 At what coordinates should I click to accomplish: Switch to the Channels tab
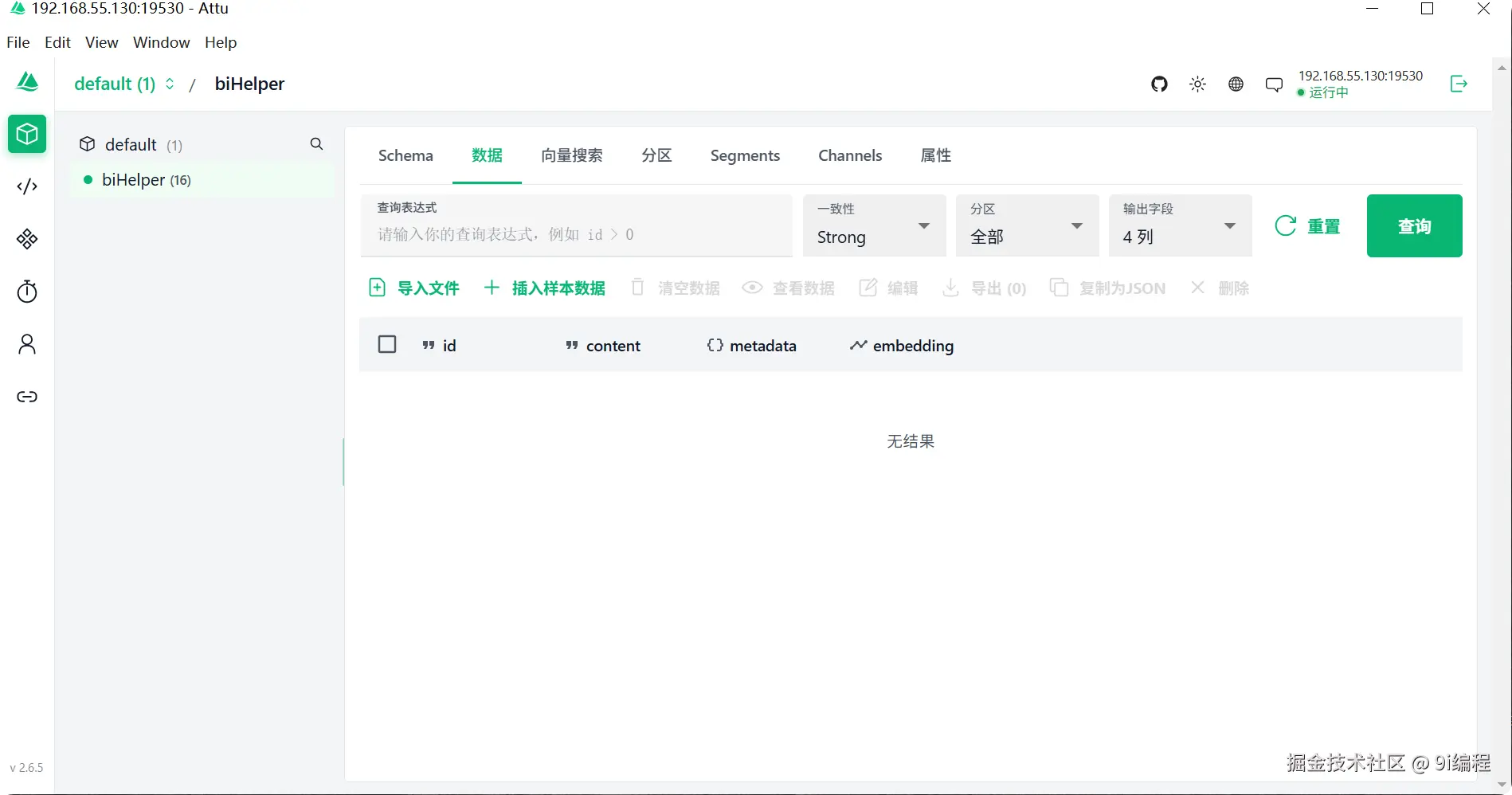click(x=850, y=155)
